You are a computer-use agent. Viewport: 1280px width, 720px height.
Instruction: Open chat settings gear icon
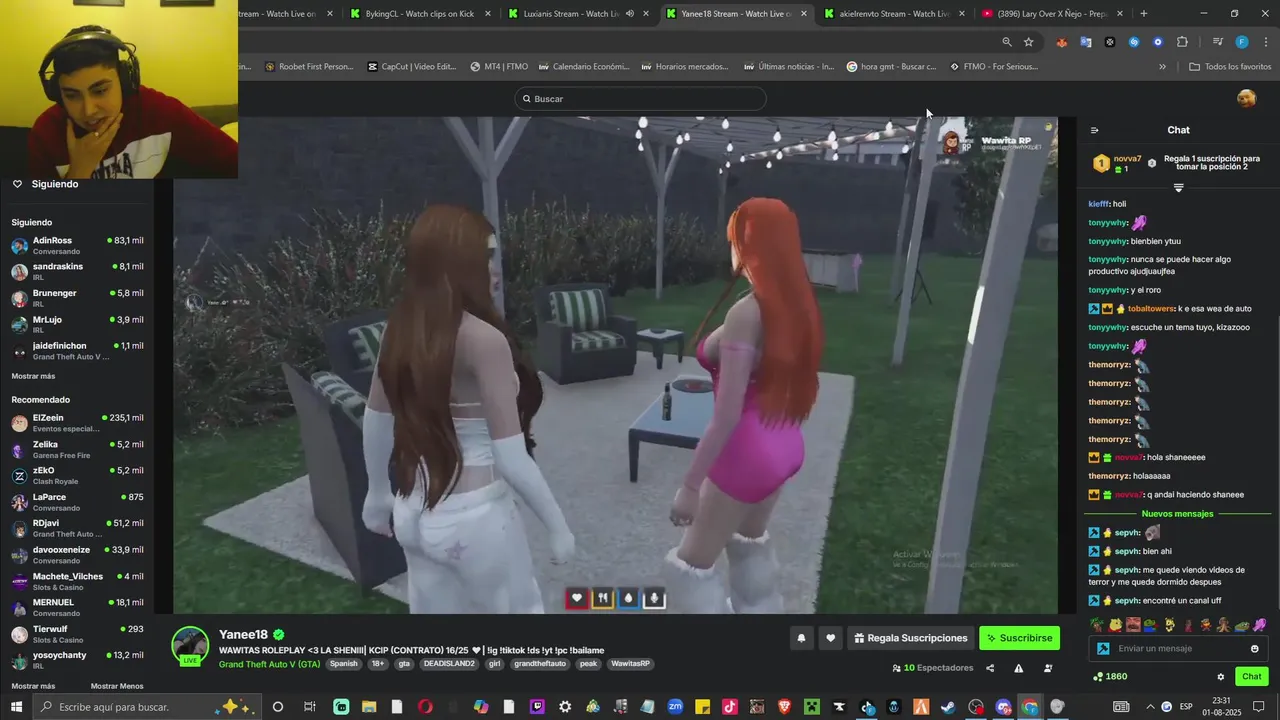click(1220, 677)
